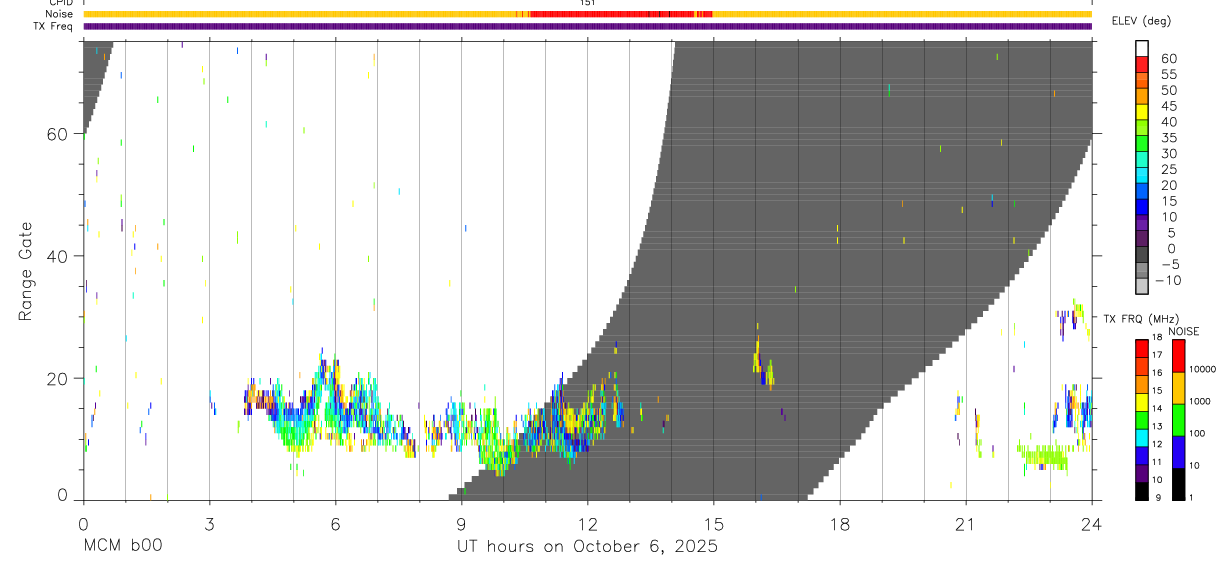Select the red section of the top Noise strip
This screenshot has width=1228, height=567.
[x=621, y=14]
